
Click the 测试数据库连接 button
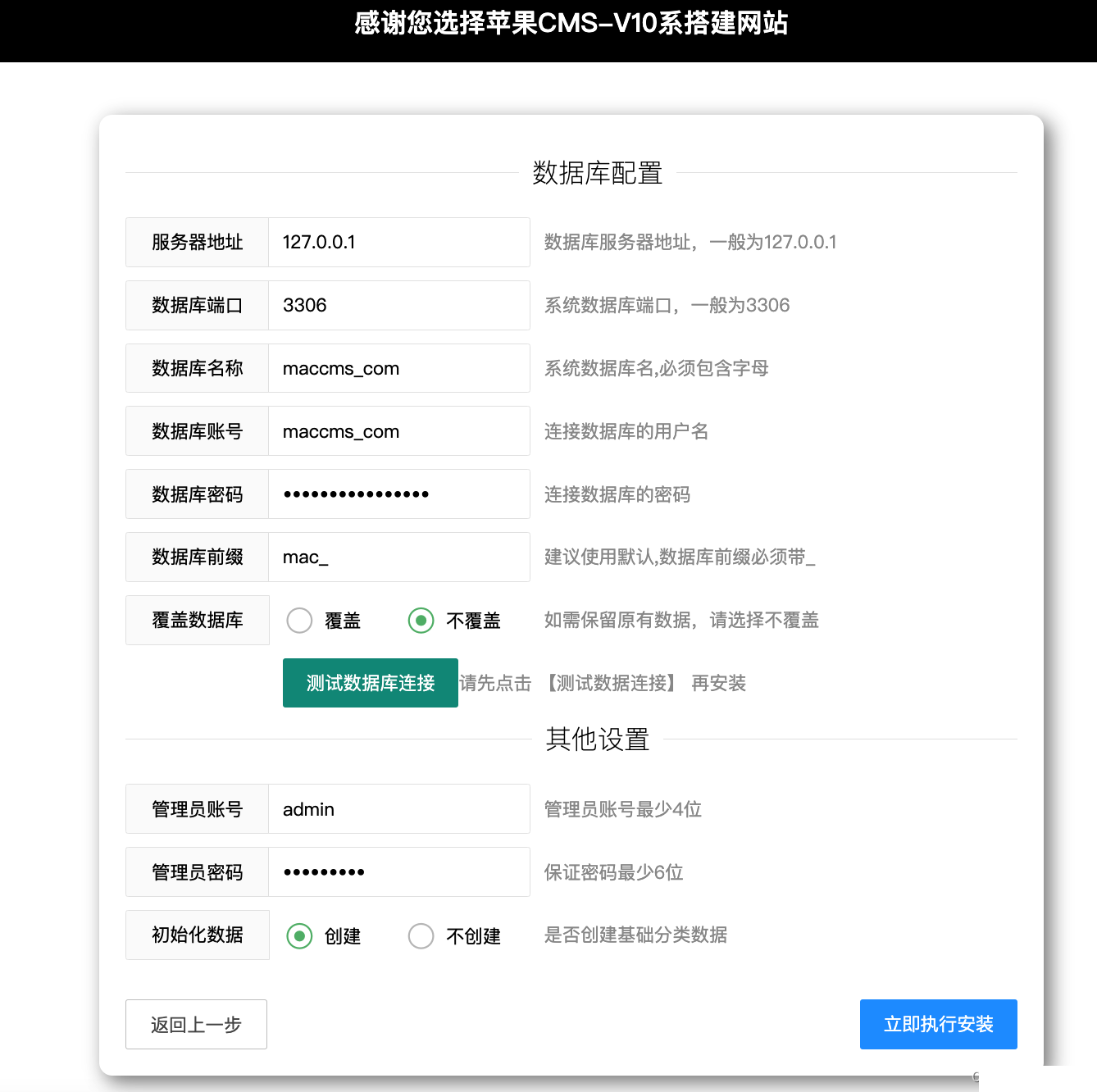pyautogui.click(x=370, y=683)
